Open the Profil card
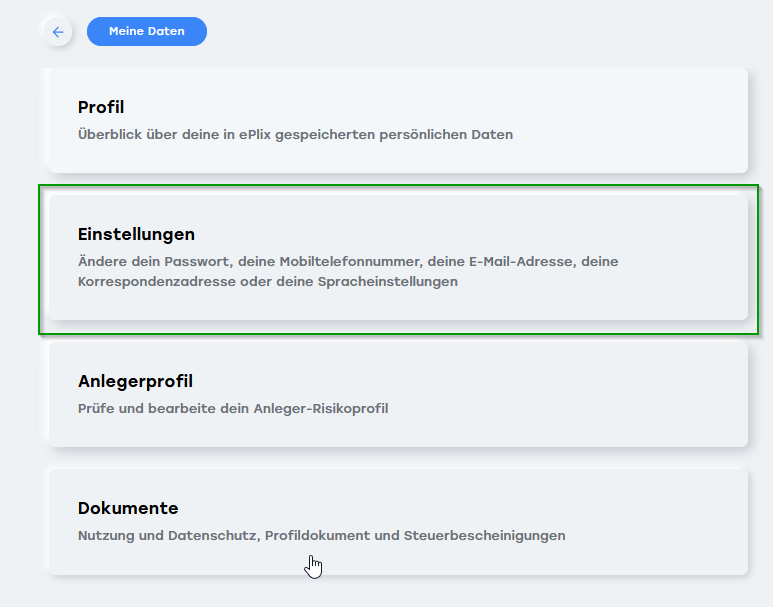This screenshot has width=773, height=607. point(398,120)
